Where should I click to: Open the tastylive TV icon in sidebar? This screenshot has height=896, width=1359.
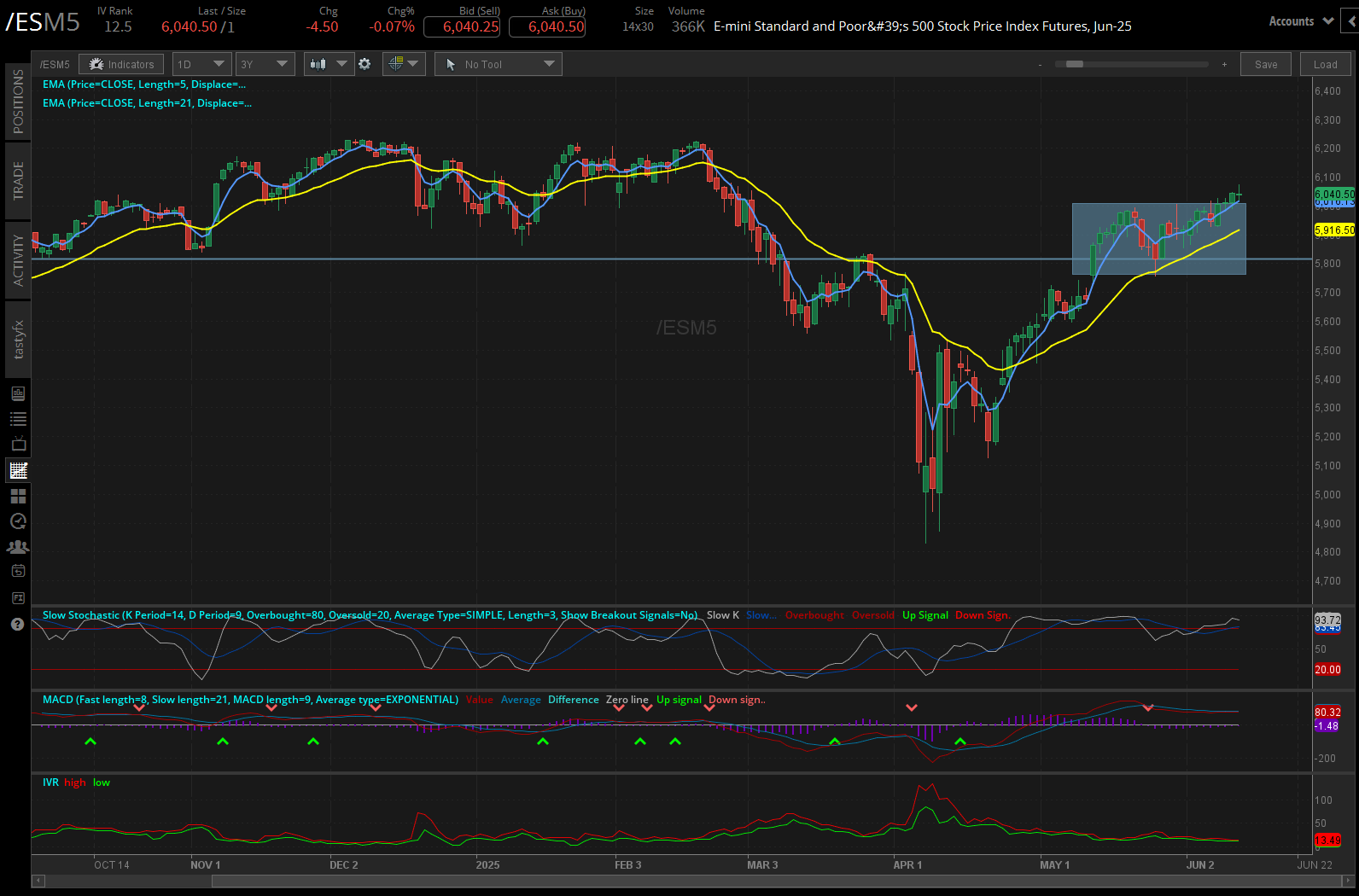pos(18,444)
